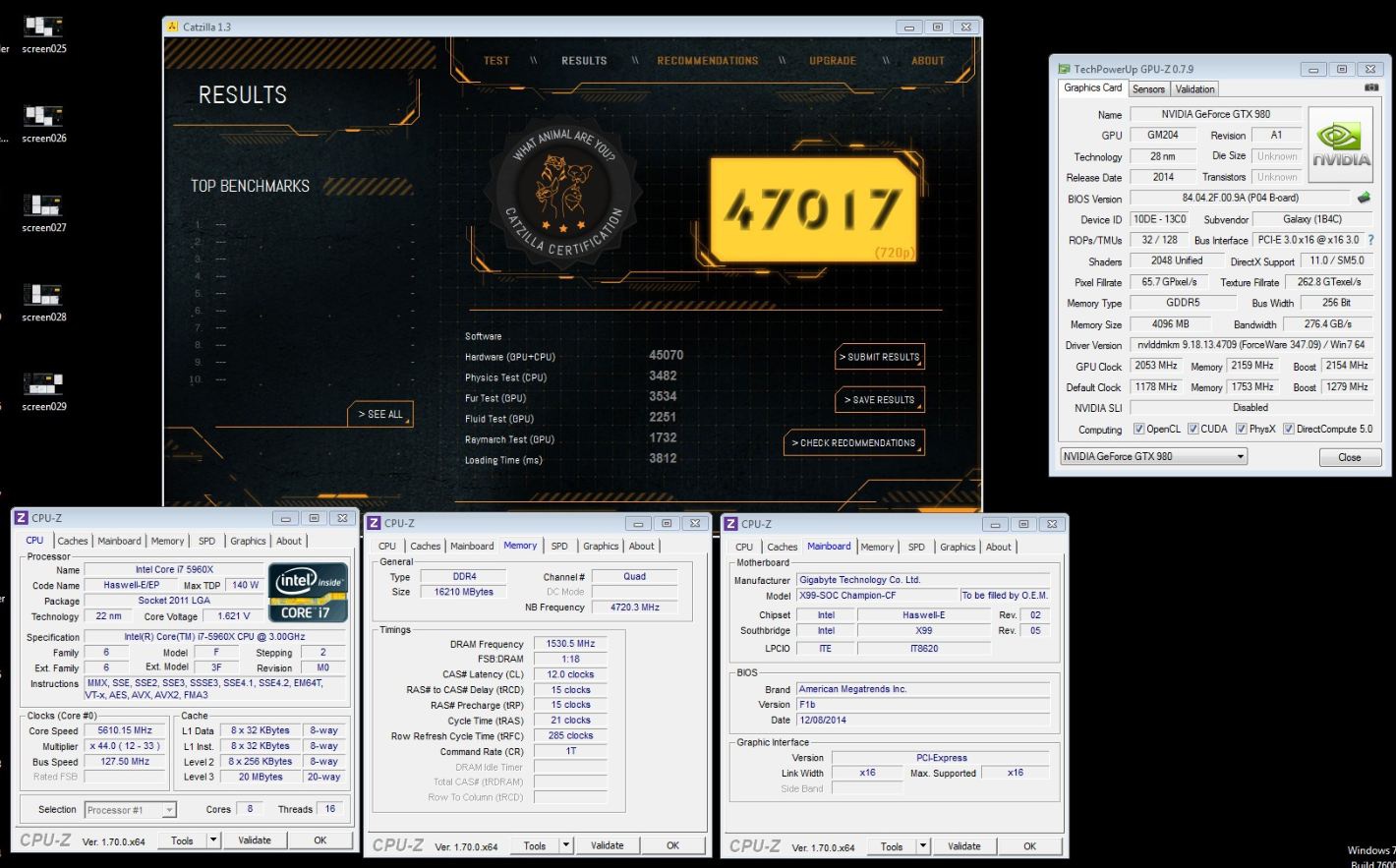The height and width of the screenshot is (868, 1396).
Task: Click the GPU-Z BIOS save chip icon
Action: (1365, 198)
